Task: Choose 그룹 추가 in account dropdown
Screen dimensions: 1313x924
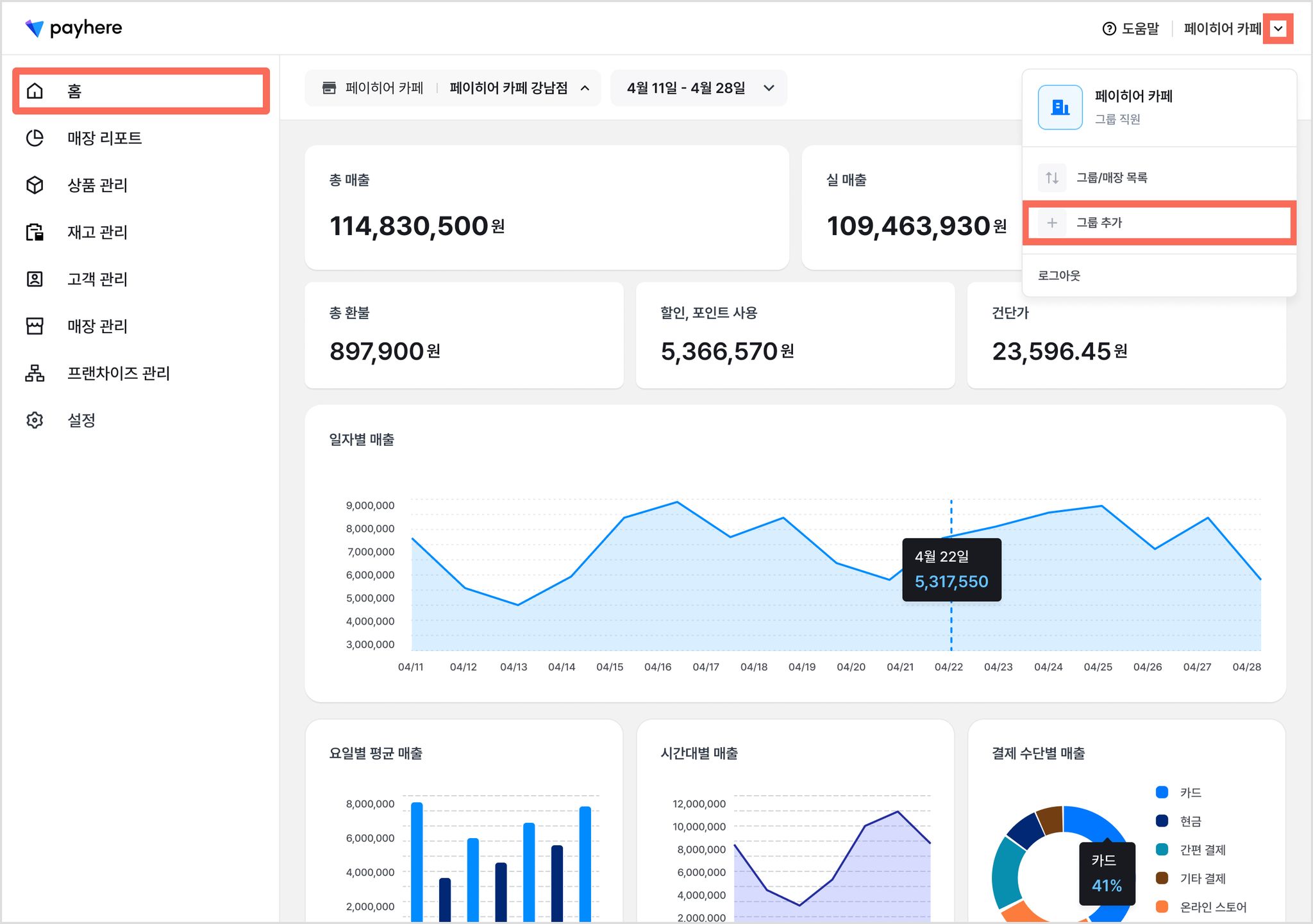Action: [x=1159, y=223]
